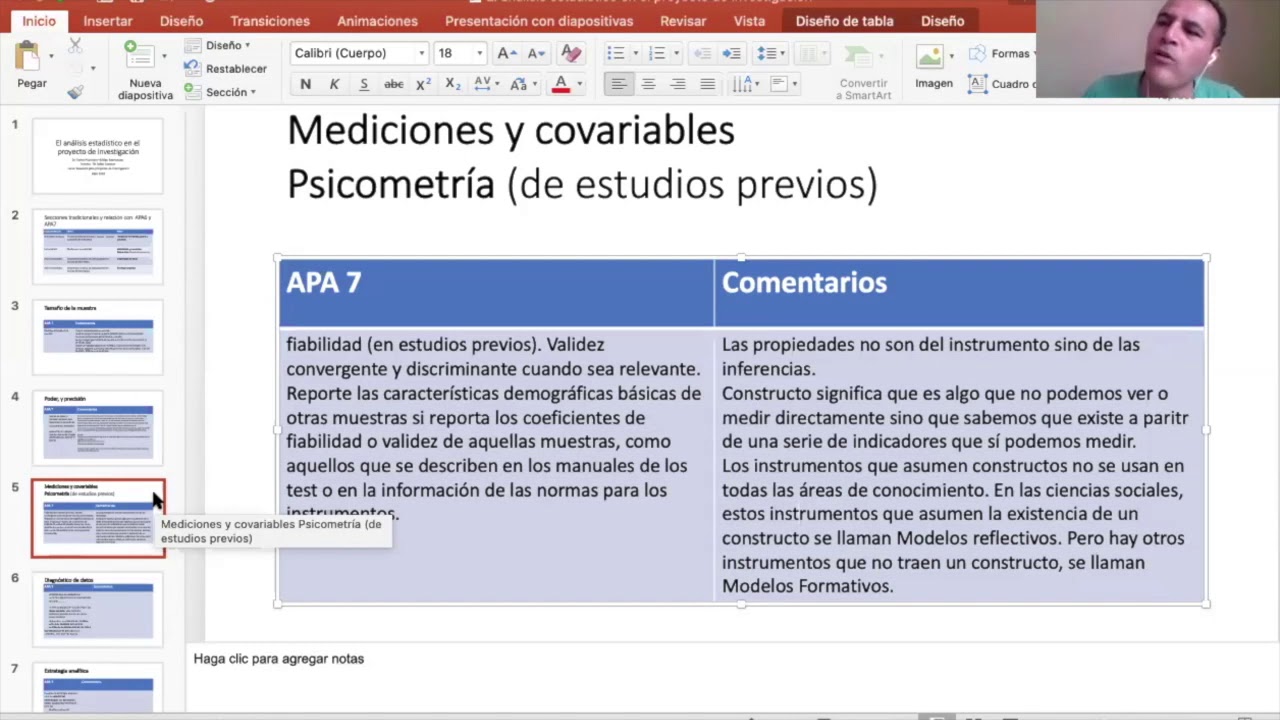
Task: Clear all formatting with the eraser icon
Action: [x=571, y=53]
